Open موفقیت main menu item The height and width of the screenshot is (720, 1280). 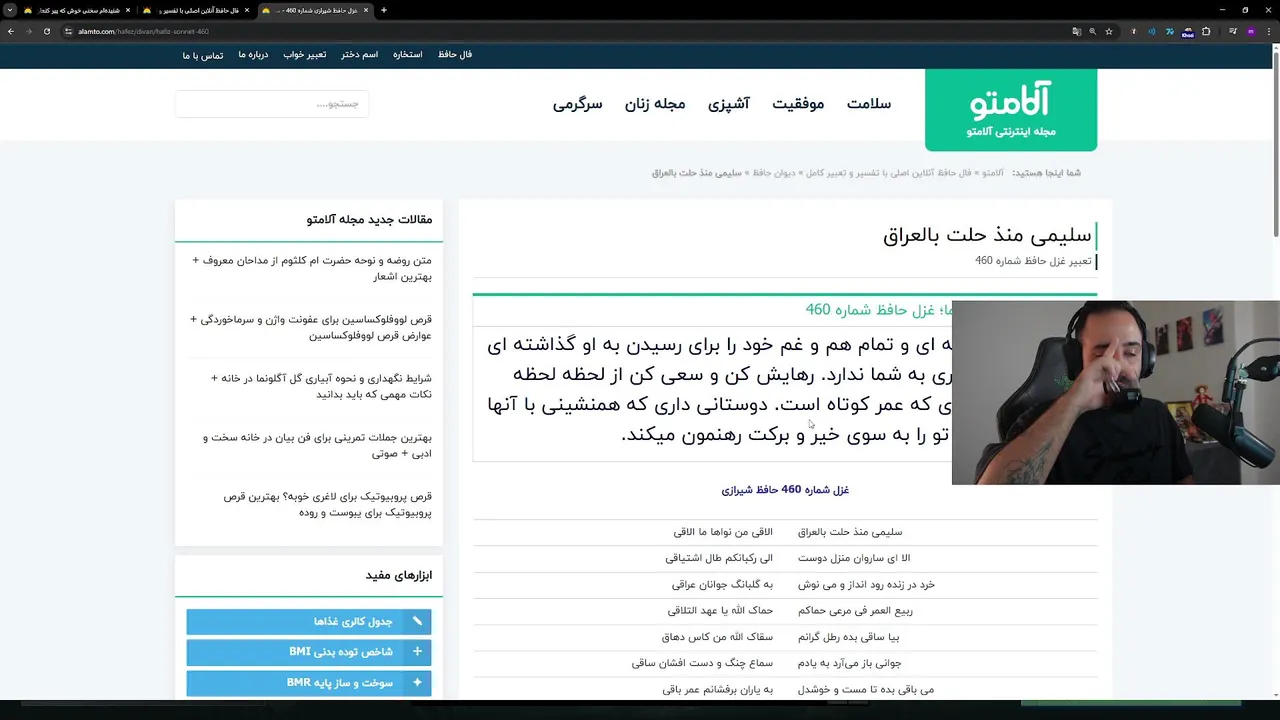(798, 104)
